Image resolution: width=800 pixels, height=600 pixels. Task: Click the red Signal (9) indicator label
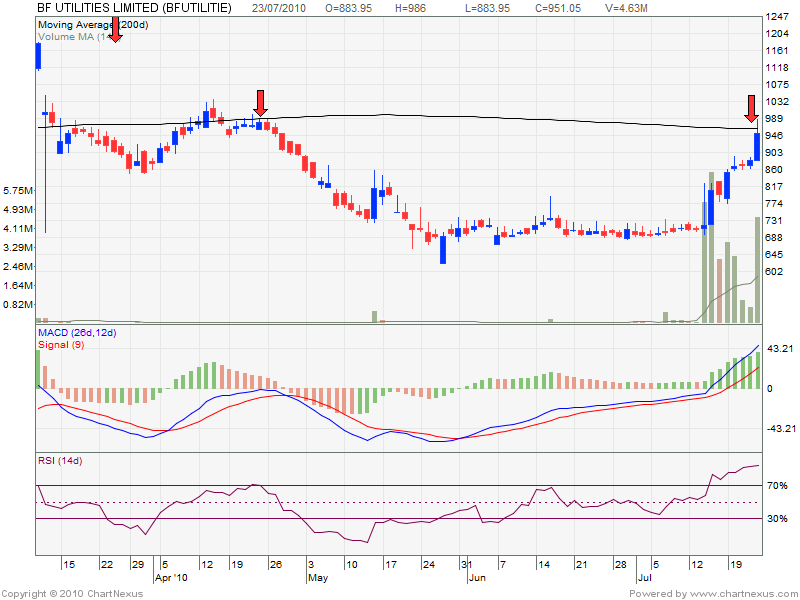[x=60, y=345]
